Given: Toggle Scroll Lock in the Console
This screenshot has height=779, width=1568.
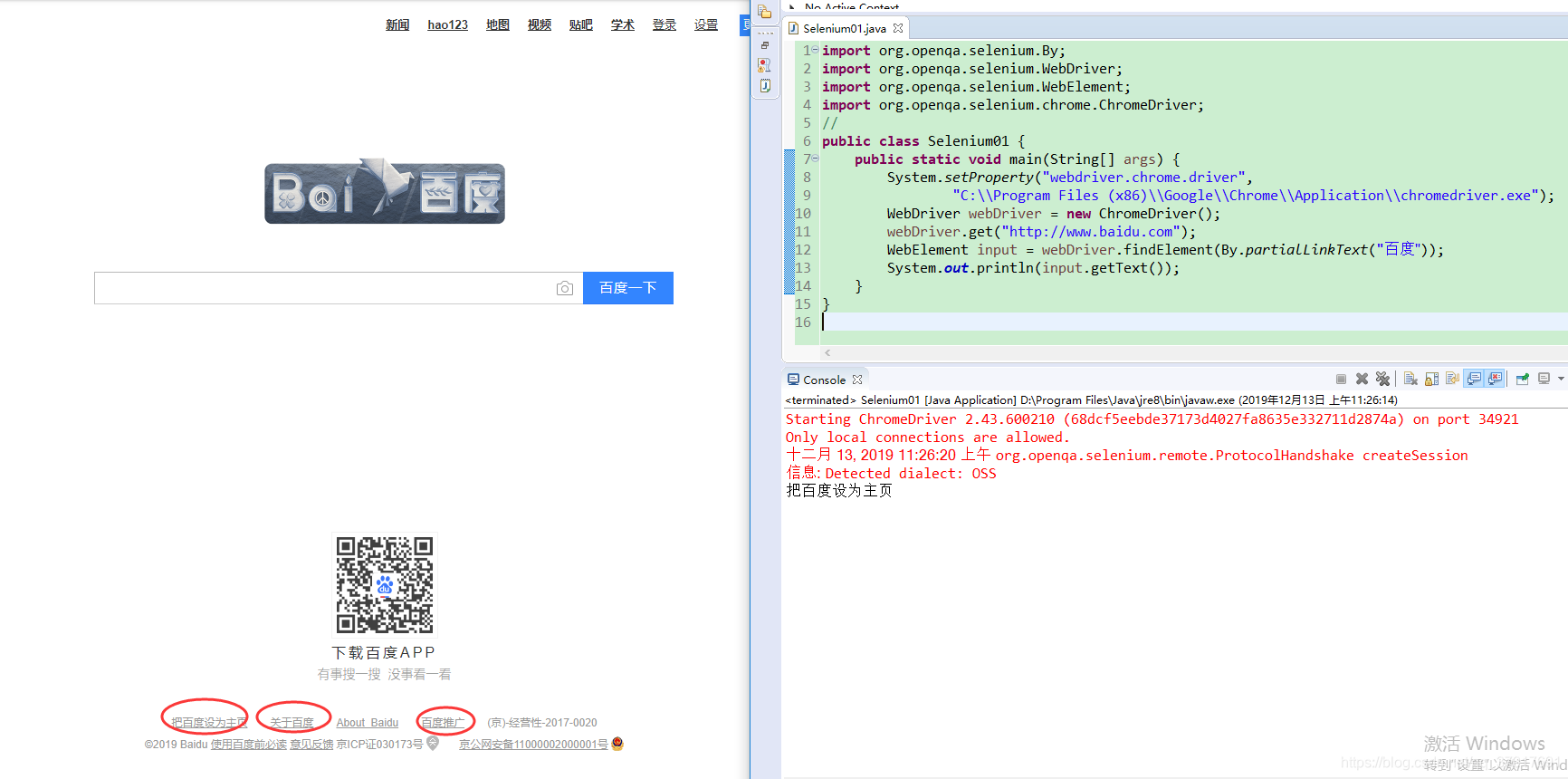Looking at the screenshot, I should (1431, 380).
